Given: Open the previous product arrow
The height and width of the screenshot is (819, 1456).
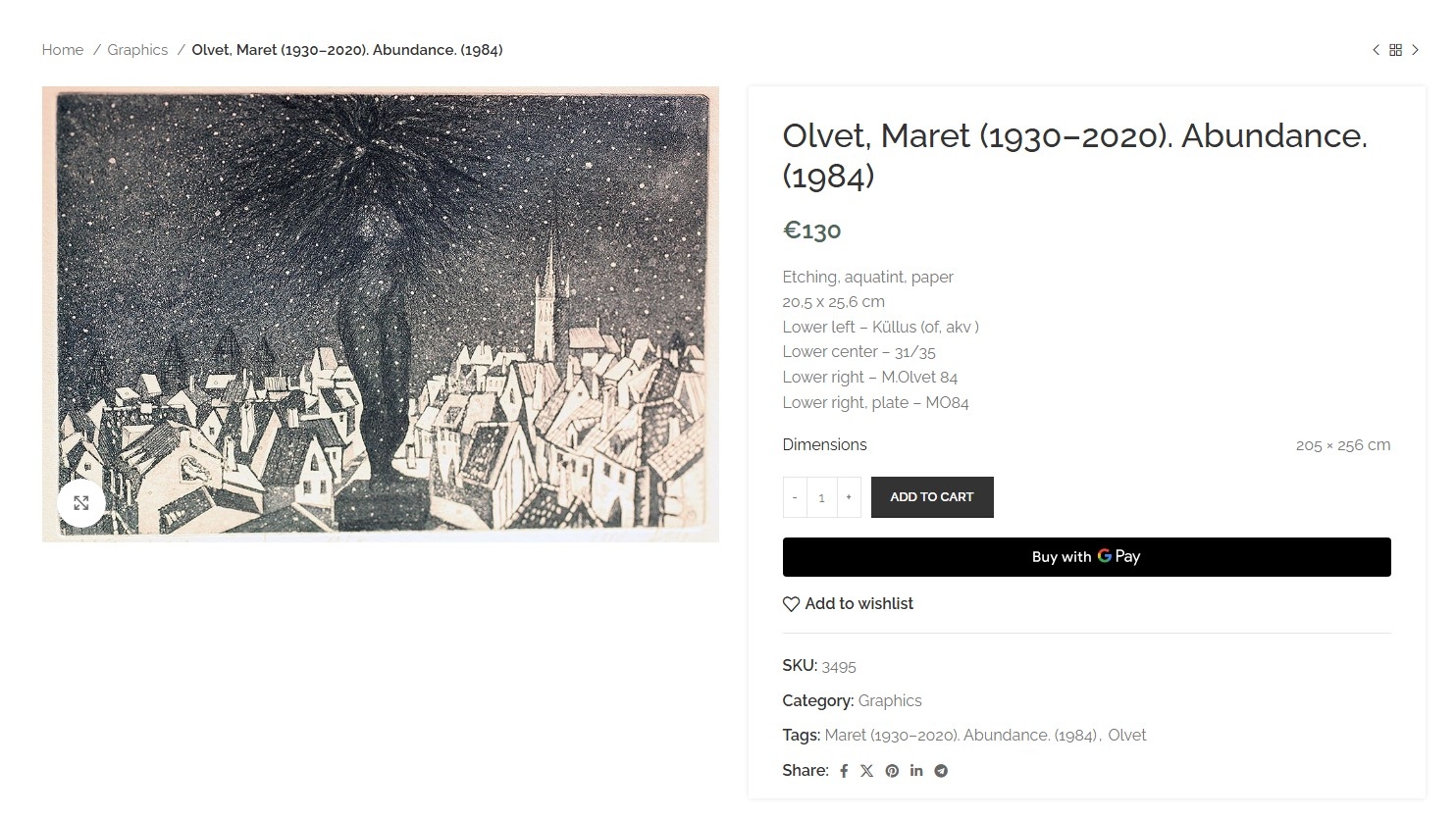Looking at the screenshot, I should pyautogui.click(x=1376, y=50).
